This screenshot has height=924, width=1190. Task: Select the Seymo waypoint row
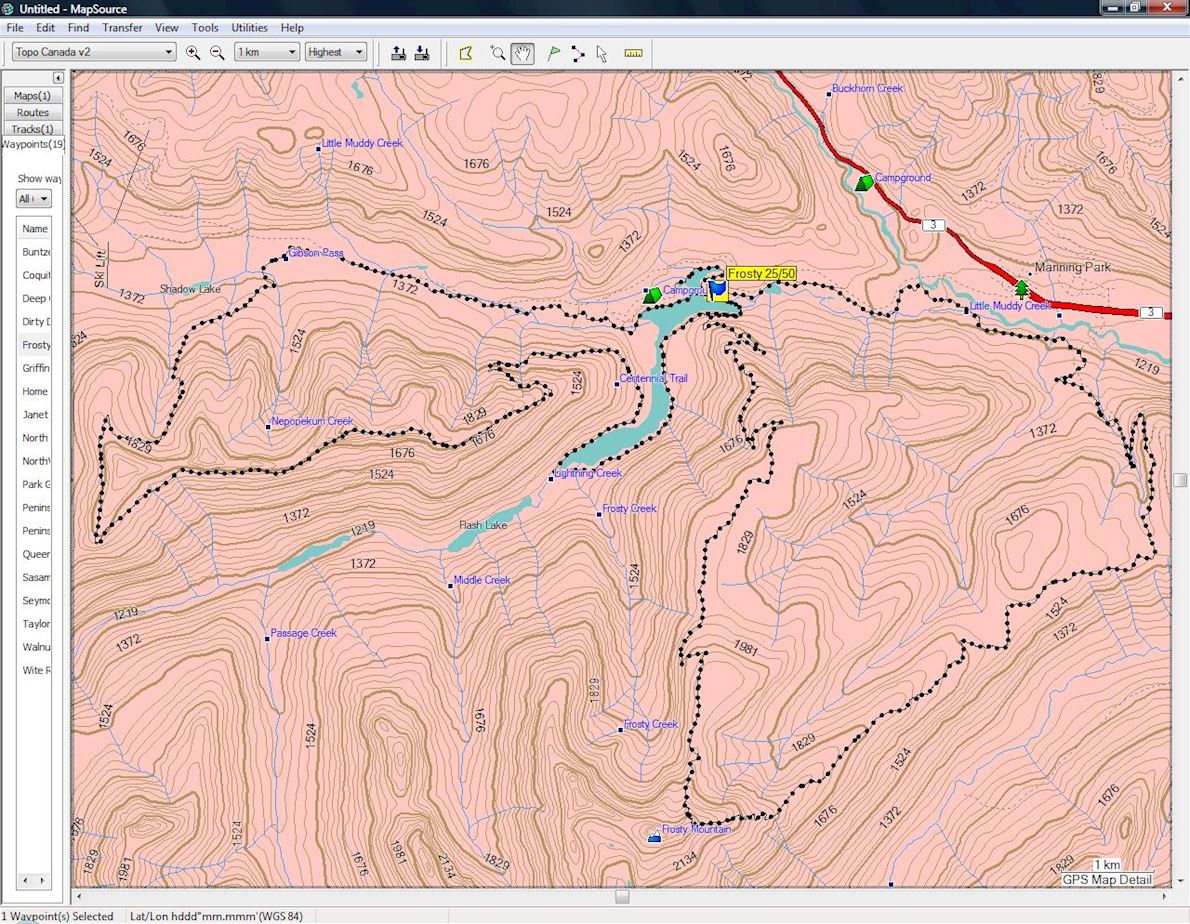(34, 600)
